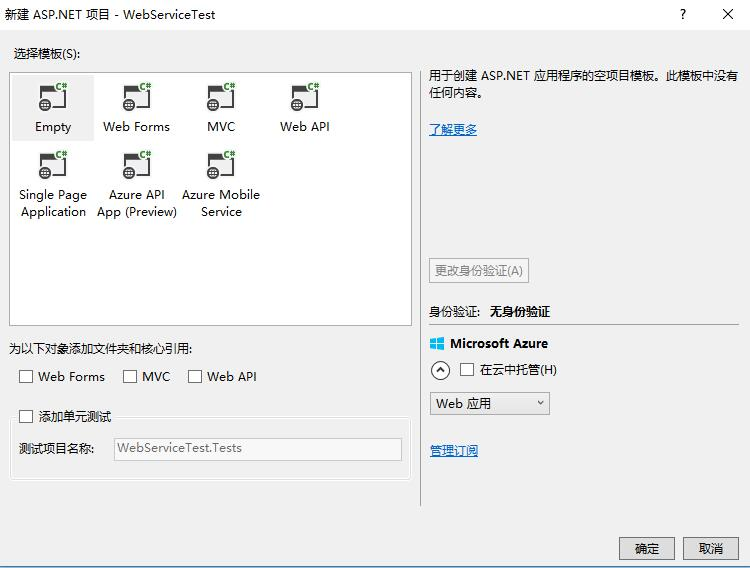
Task: Cancel with the 取消 button
Action: point(711,548)
